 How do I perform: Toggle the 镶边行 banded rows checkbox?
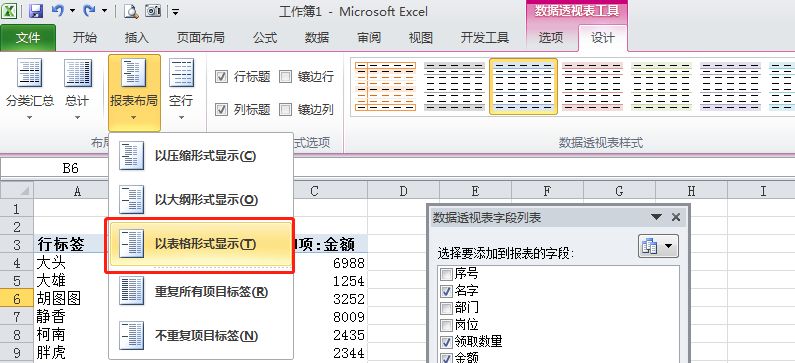point(286,77)
